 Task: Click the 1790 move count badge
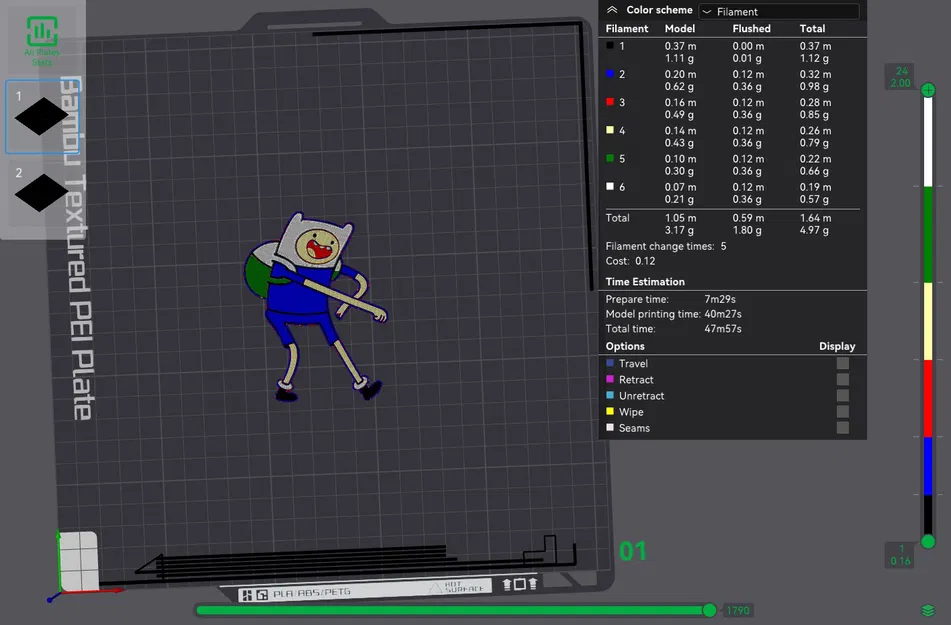(736, 610)
